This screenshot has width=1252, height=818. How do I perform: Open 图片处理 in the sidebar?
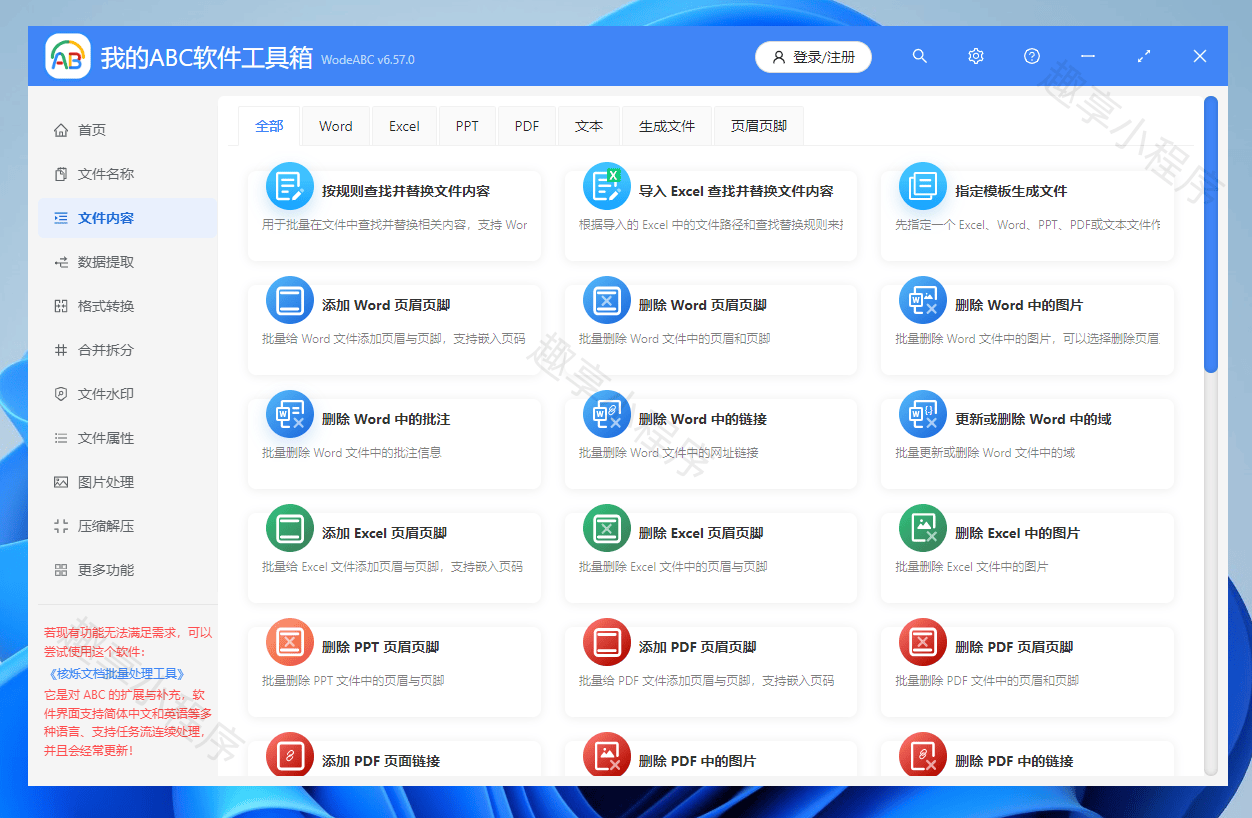127,482
